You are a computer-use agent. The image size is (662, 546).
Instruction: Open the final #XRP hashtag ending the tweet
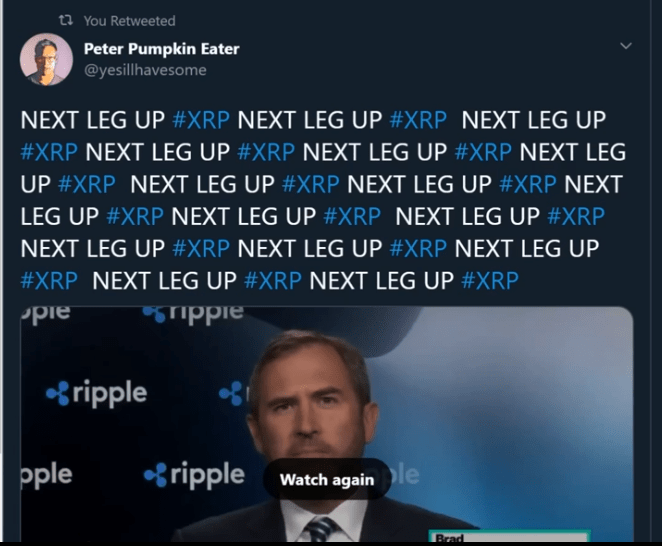click(x=490, y=280)
